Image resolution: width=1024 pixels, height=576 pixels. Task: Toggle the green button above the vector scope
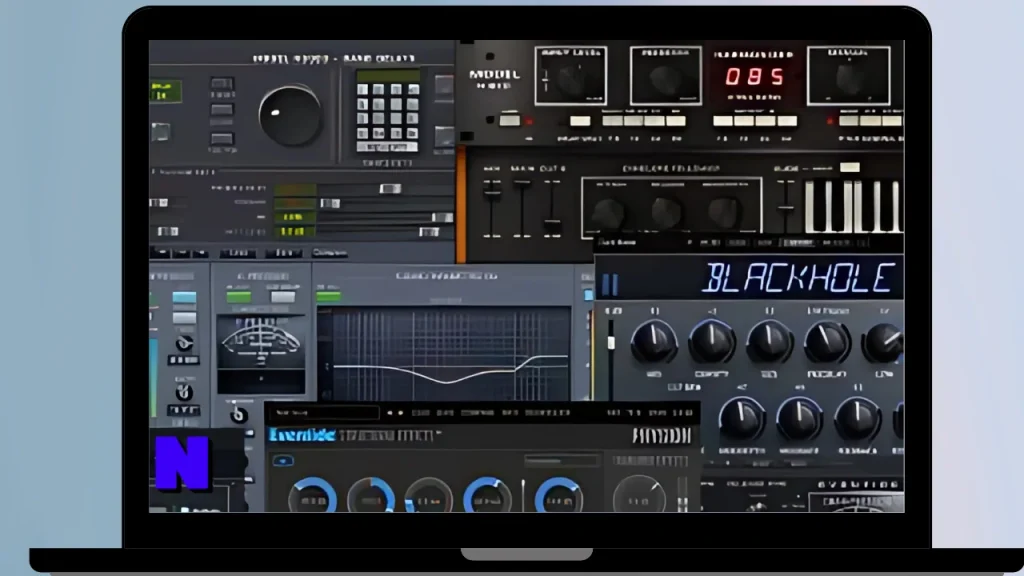coord(238,296)
